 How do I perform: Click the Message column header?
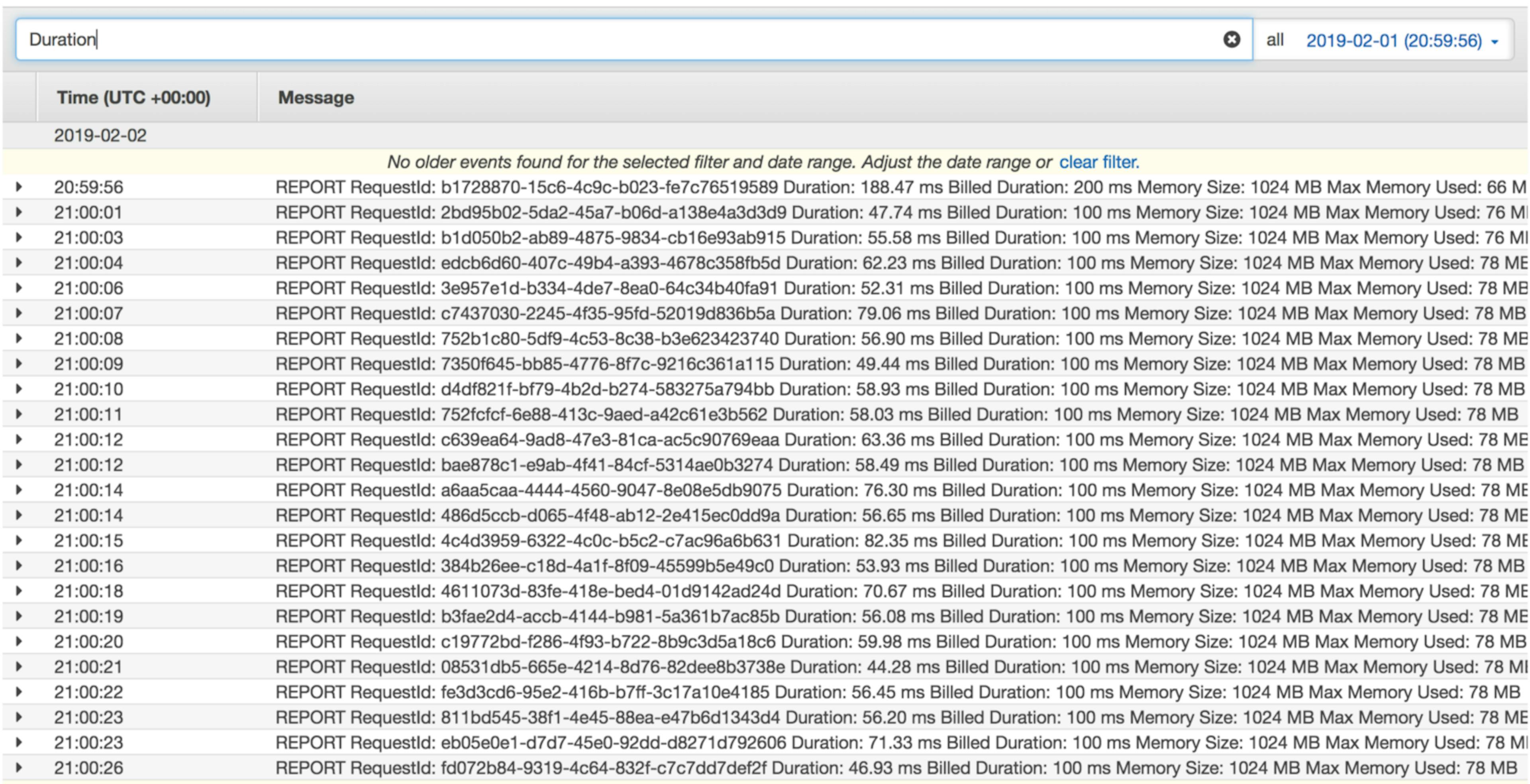(x=316, y=98)
